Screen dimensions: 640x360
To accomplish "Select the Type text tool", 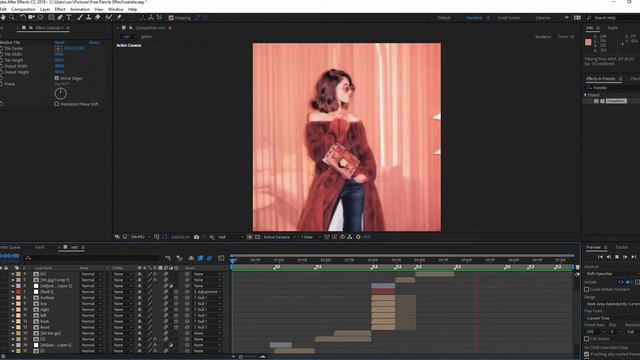I will [69, 18].
